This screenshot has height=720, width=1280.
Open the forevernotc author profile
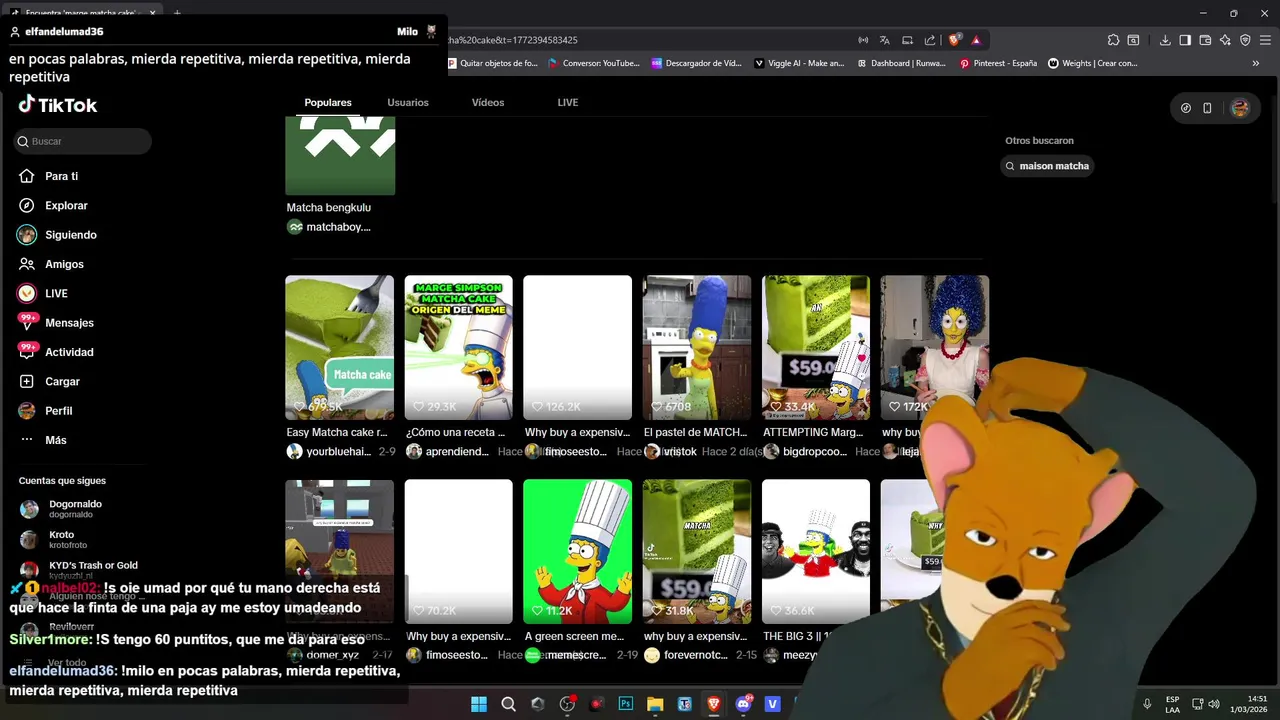click(686, 656)
